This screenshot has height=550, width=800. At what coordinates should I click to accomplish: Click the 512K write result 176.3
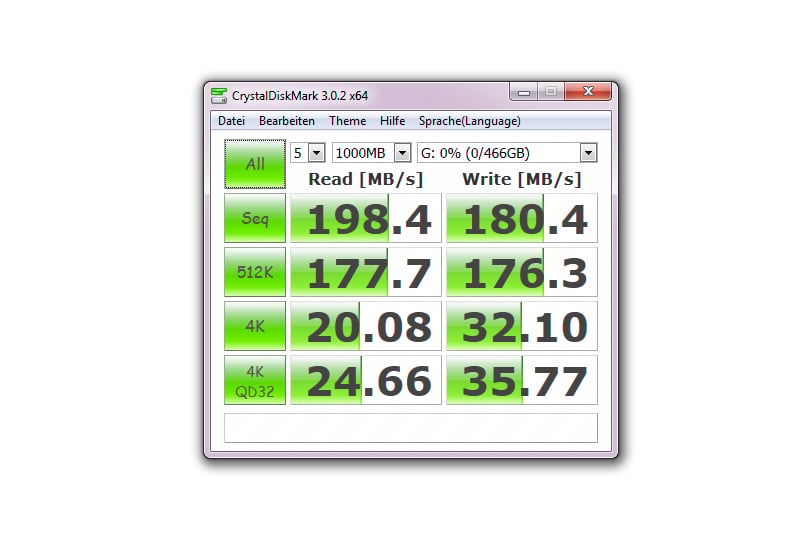[522, 272]
